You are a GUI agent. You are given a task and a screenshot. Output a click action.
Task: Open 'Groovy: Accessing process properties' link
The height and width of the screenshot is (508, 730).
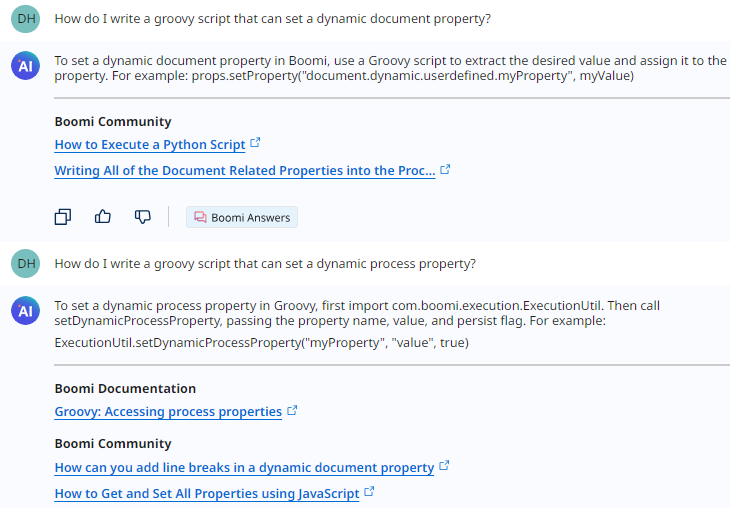tap(168, 412)
